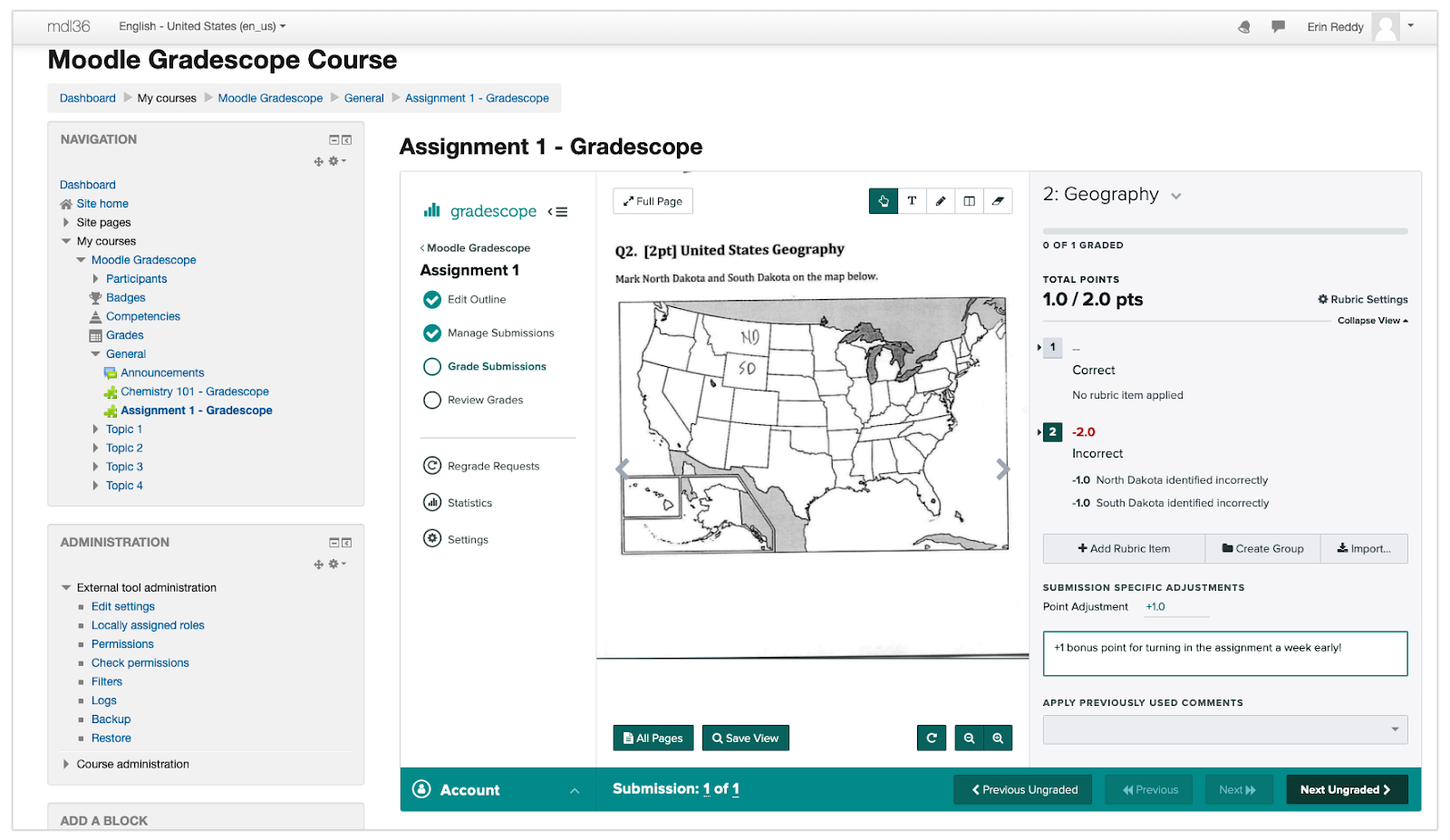Viewport: 1450px width, 840px height.
Task: Apply rubric item 1 Correct
Action: (x=1052, y=347)
